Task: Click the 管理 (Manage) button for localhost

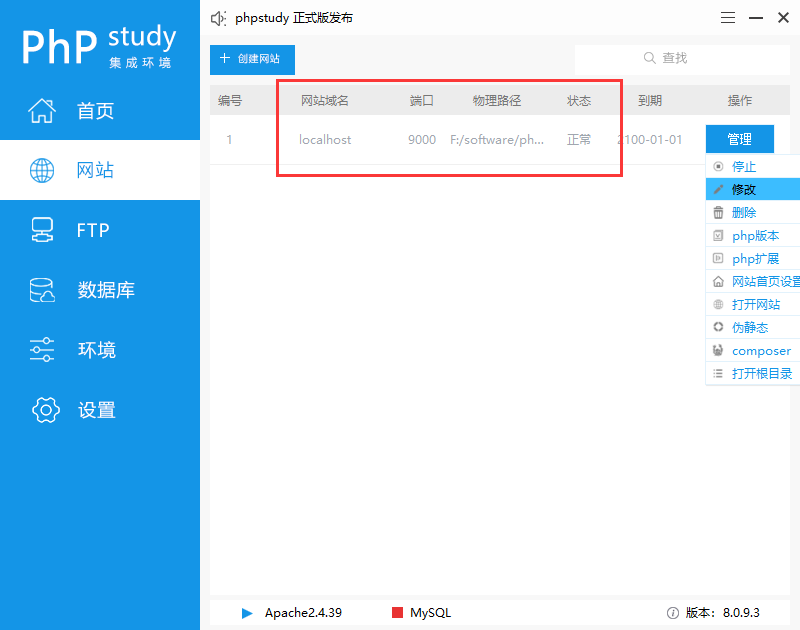Action: click(742, 139)
